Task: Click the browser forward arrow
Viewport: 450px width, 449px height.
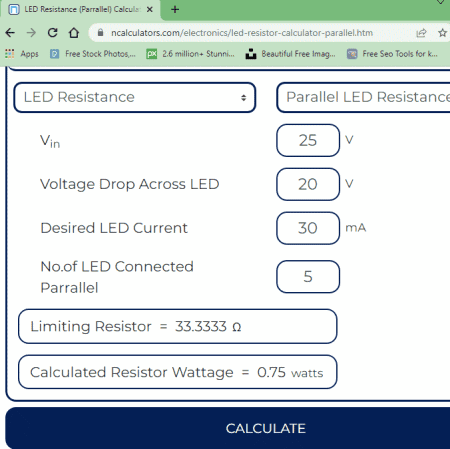Action: (x=31, y=33)
